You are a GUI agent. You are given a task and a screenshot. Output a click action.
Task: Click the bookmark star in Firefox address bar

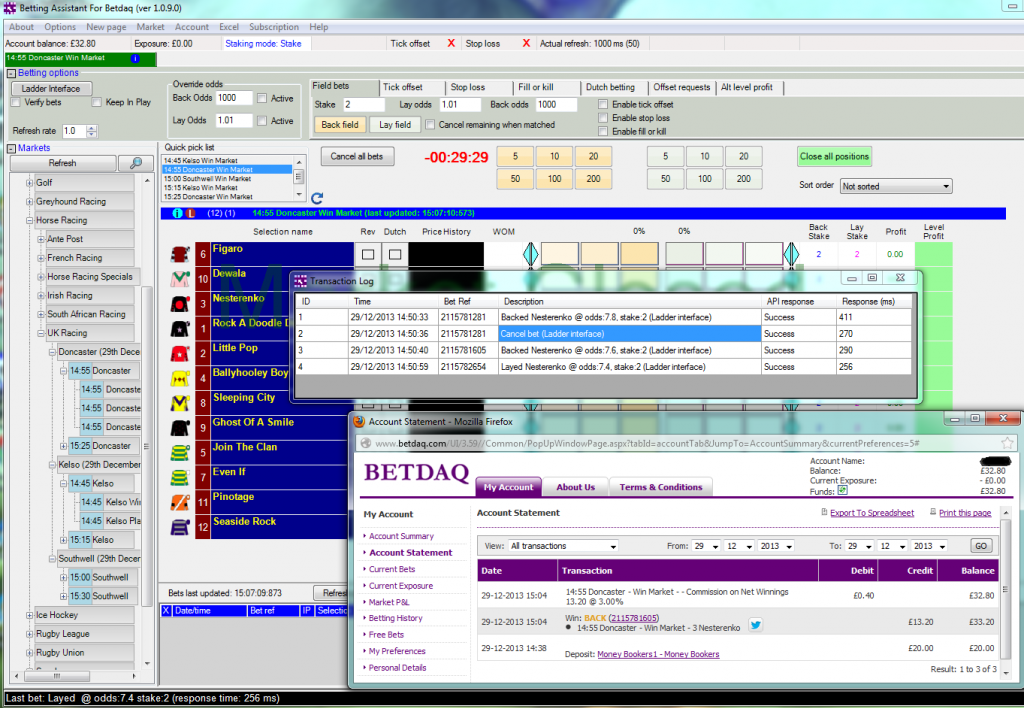[1007, 443]
